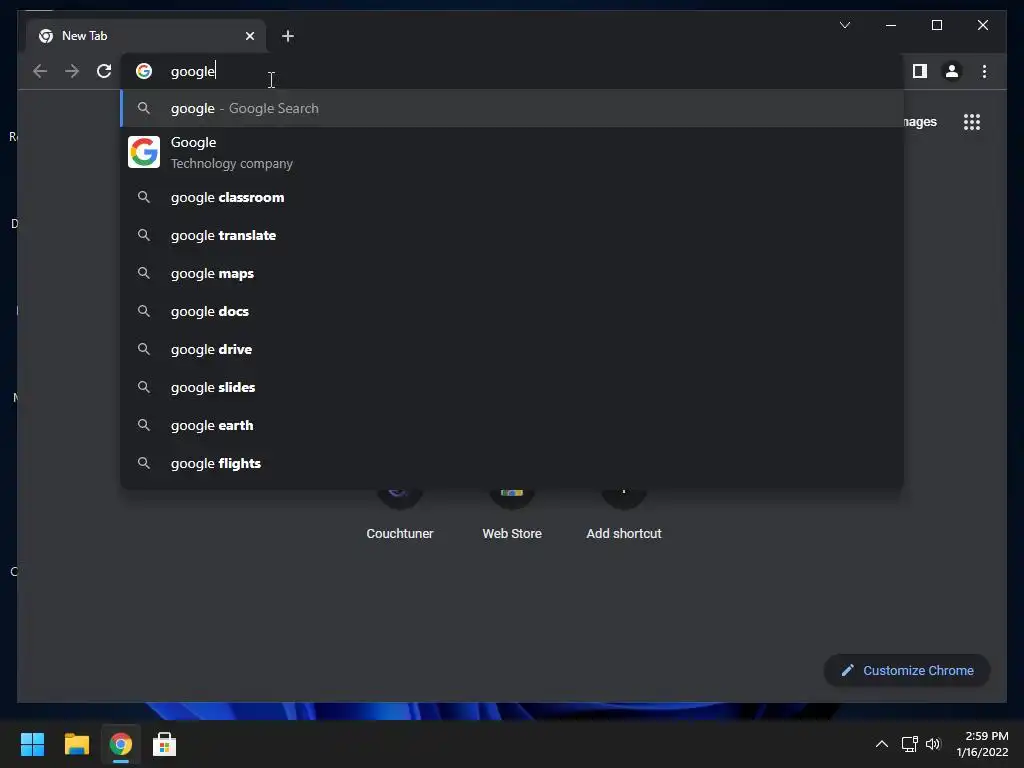
Task: Reload the page with refresh icon
Action: click(104, 71)
